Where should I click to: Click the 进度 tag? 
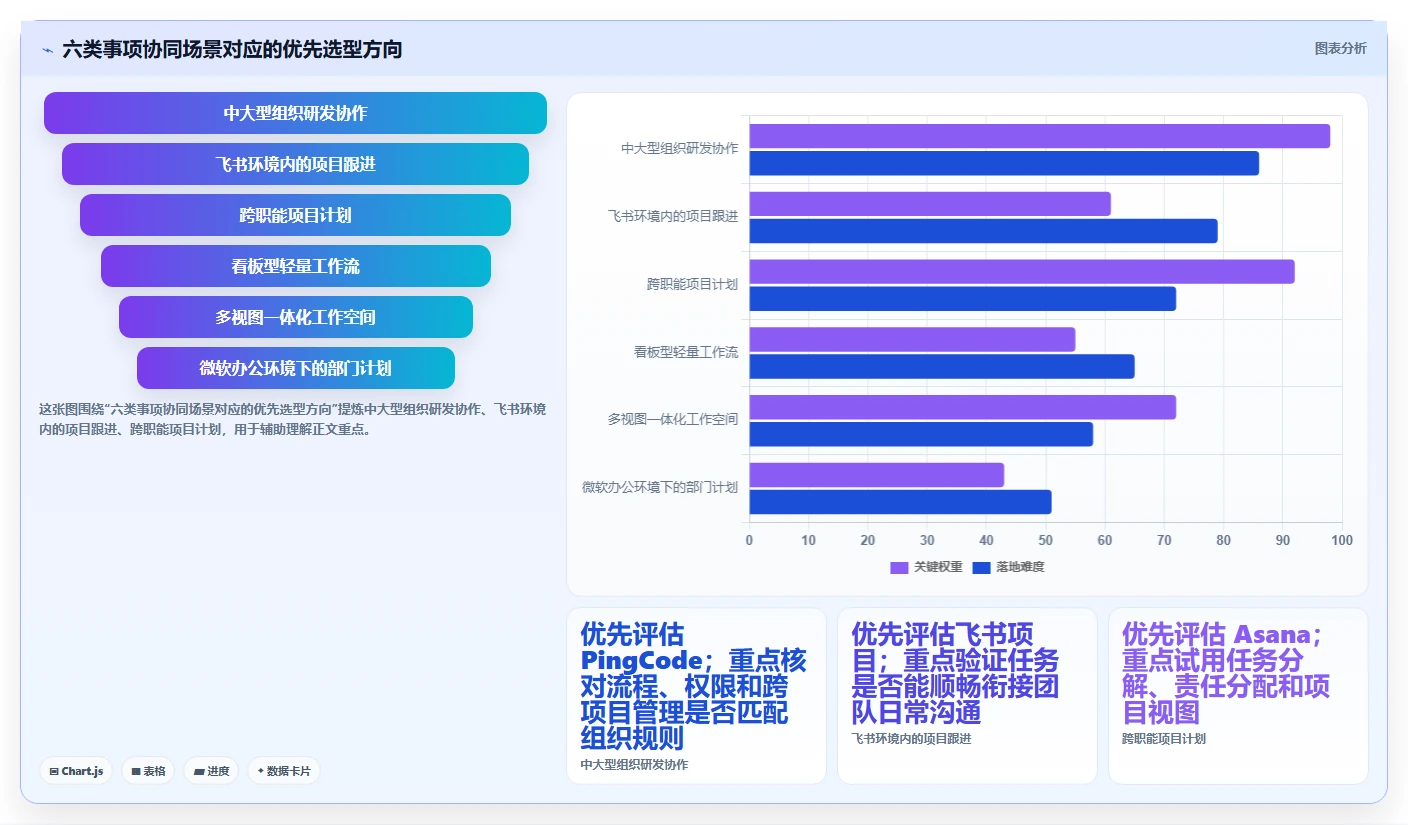pyautogui.click(x=211, y=771)
